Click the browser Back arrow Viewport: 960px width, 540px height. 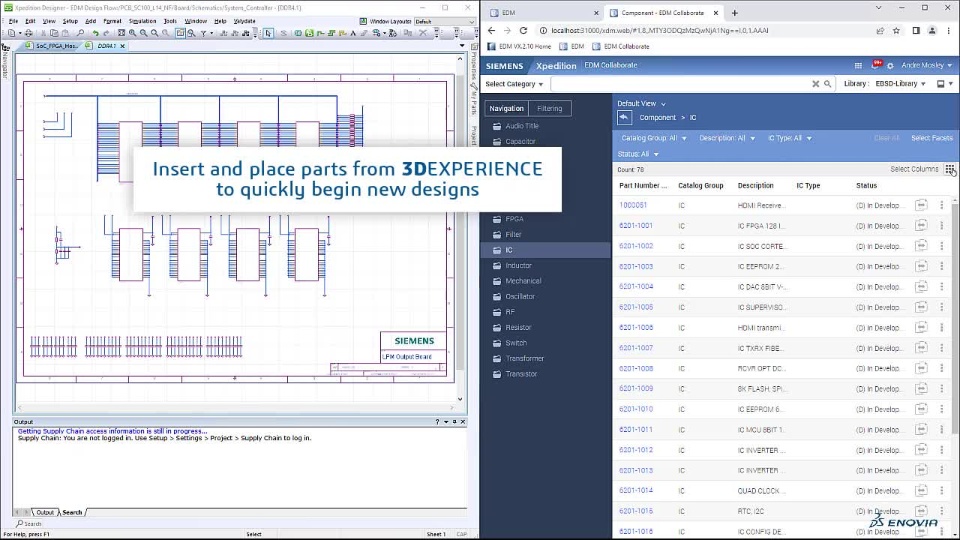(491, 30)
